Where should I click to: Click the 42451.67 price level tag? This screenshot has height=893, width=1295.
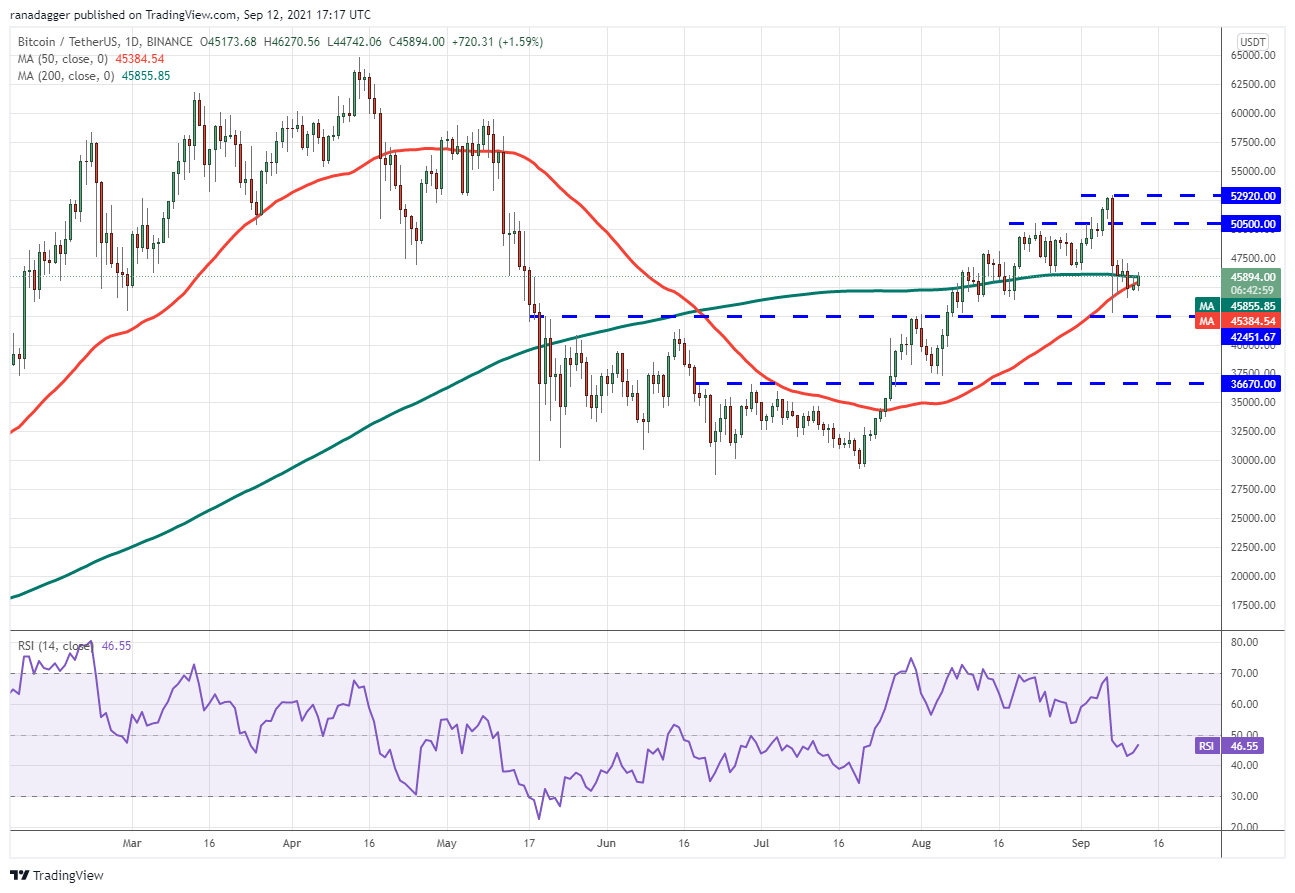click(1253, 337)
